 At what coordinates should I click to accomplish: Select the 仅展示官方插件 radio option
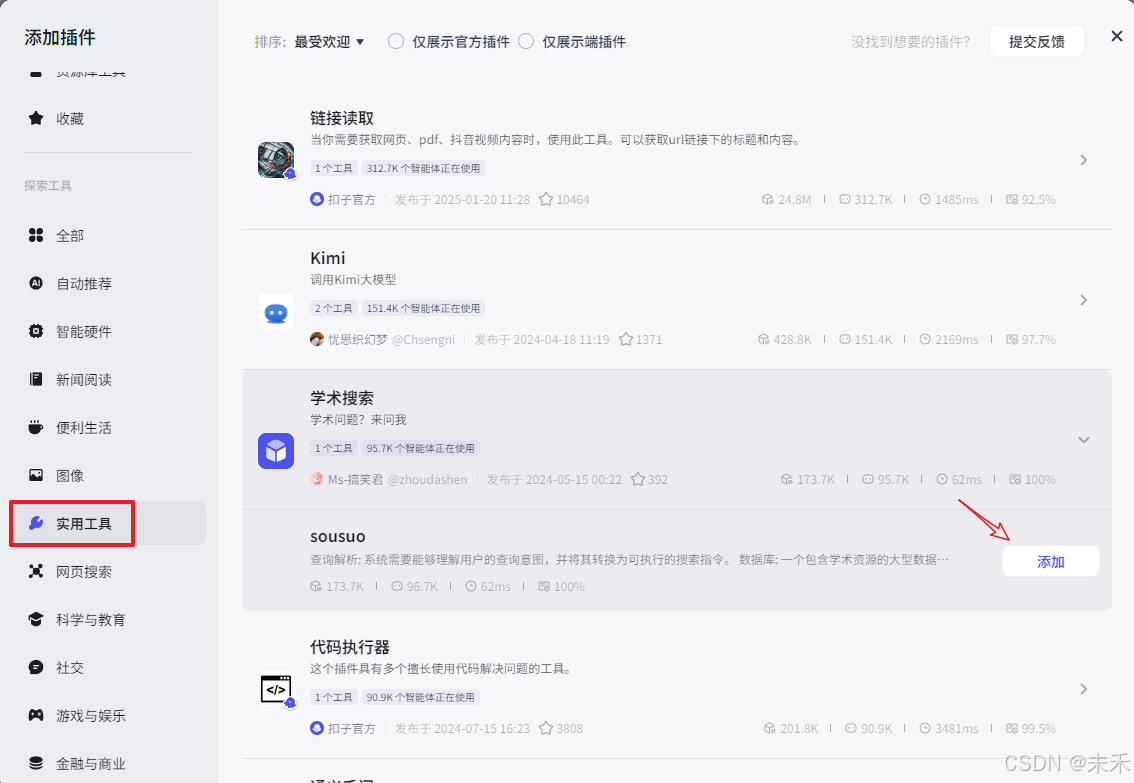(396, 41)
